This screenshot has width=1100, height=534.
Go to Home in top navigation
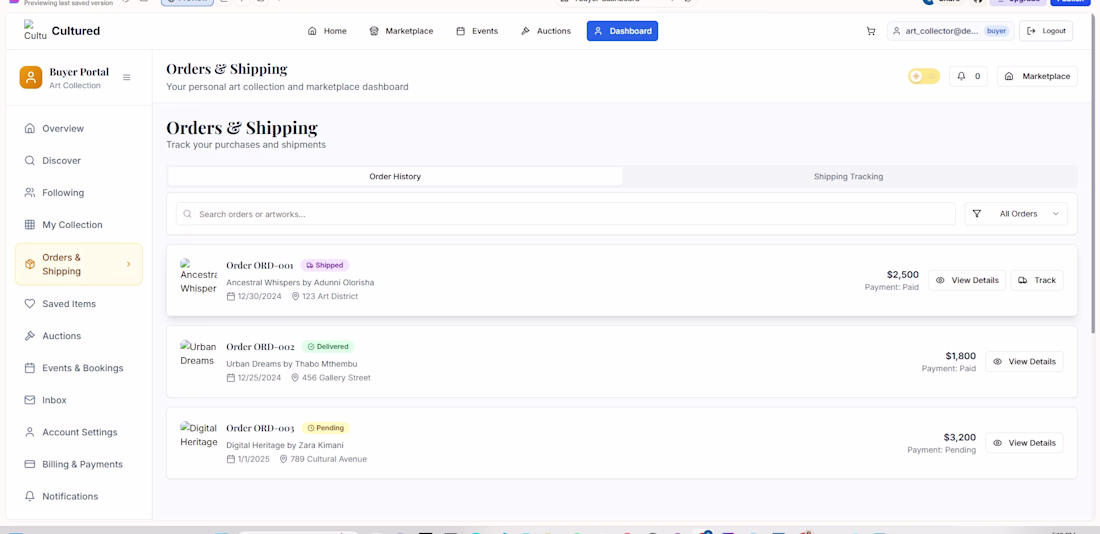(327, 31)
